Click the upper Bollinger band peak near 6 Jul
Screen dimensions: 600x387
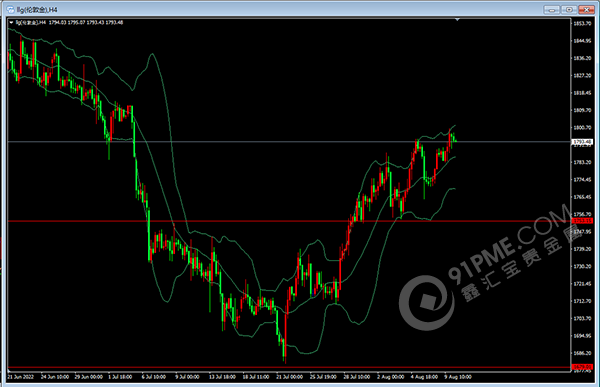tap(152, 54)
